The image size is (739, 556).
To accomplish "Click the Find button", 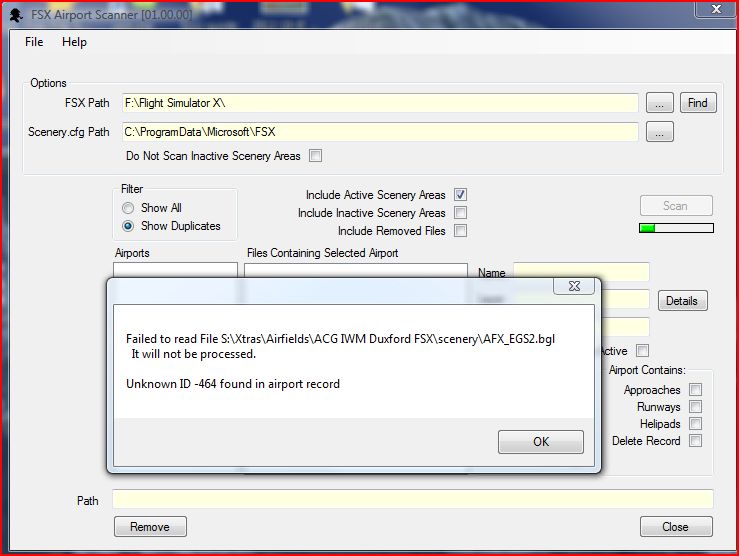I will tap(697, 103).
